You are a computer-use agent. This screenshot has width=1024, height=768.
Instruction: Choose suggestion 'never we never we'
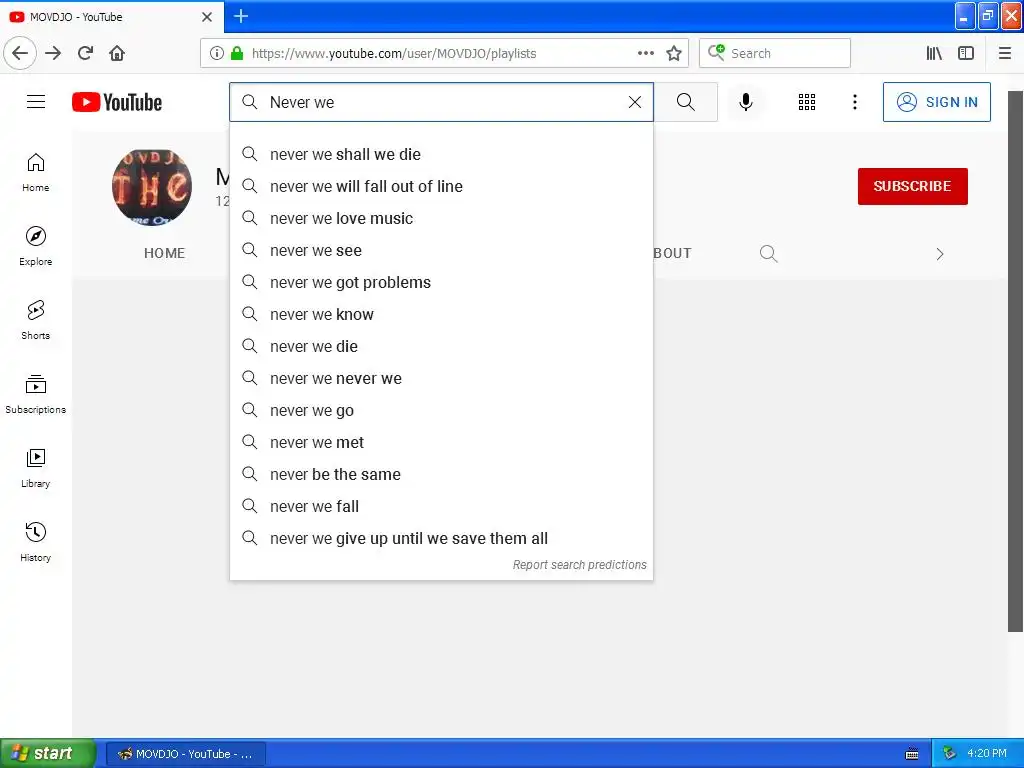441,378
